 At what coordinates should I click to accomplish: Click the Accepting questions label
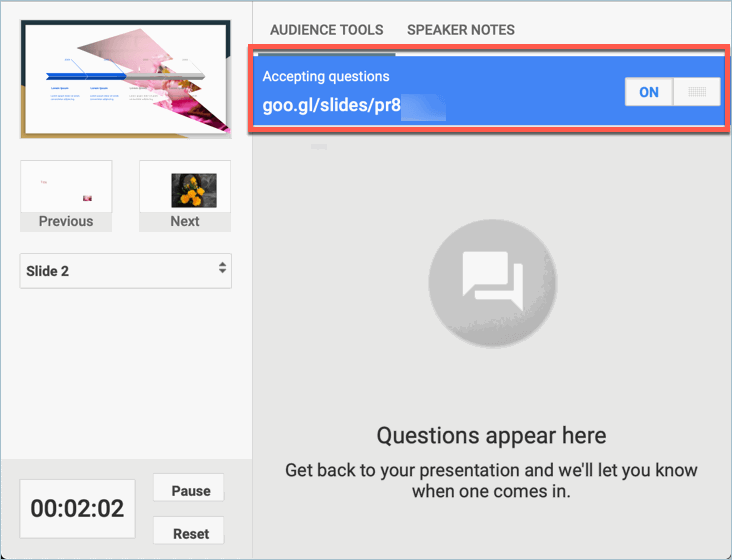(326, 77)
